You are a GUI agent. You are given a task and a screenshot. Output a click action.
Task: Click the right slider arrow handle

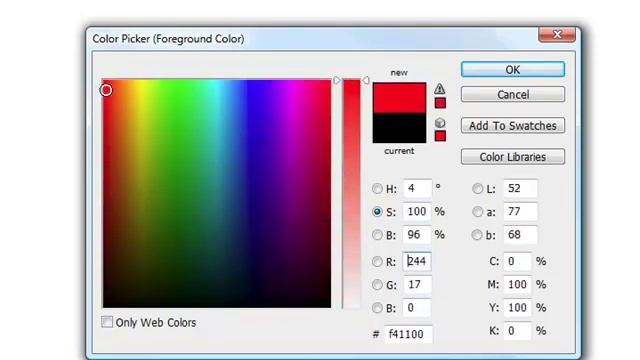pos(366,80)
